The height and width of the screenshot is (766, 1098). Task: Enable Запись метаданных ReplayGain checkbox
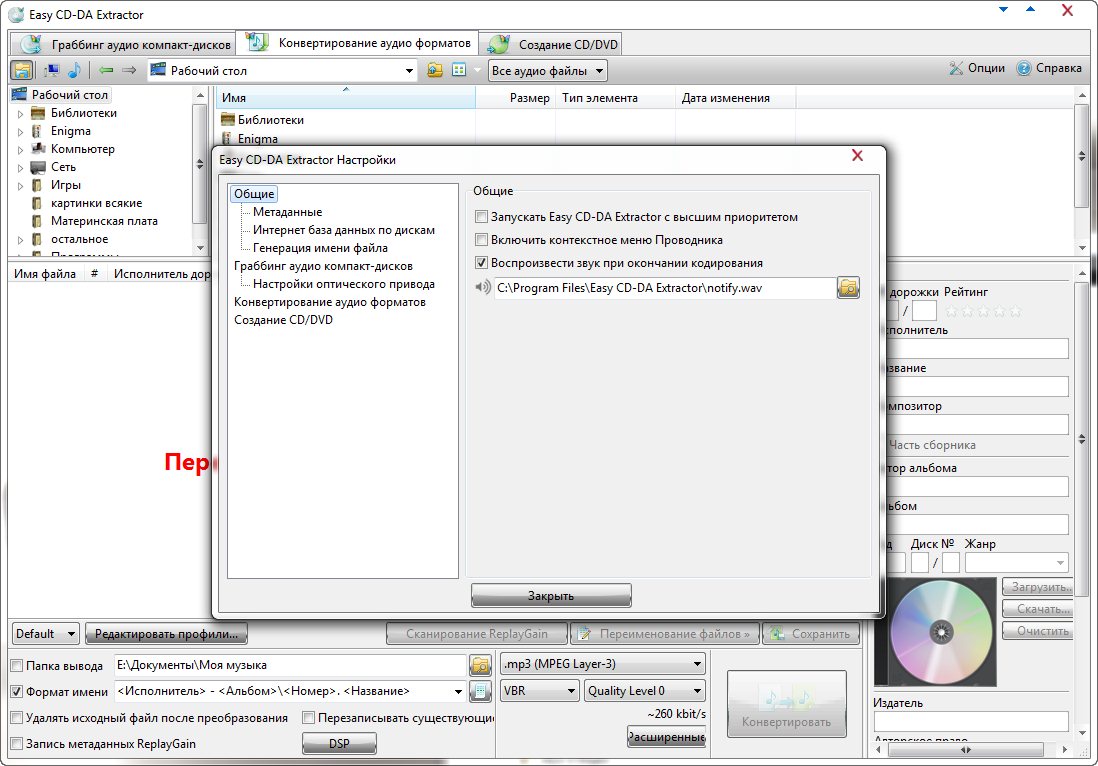coord(17,744)
